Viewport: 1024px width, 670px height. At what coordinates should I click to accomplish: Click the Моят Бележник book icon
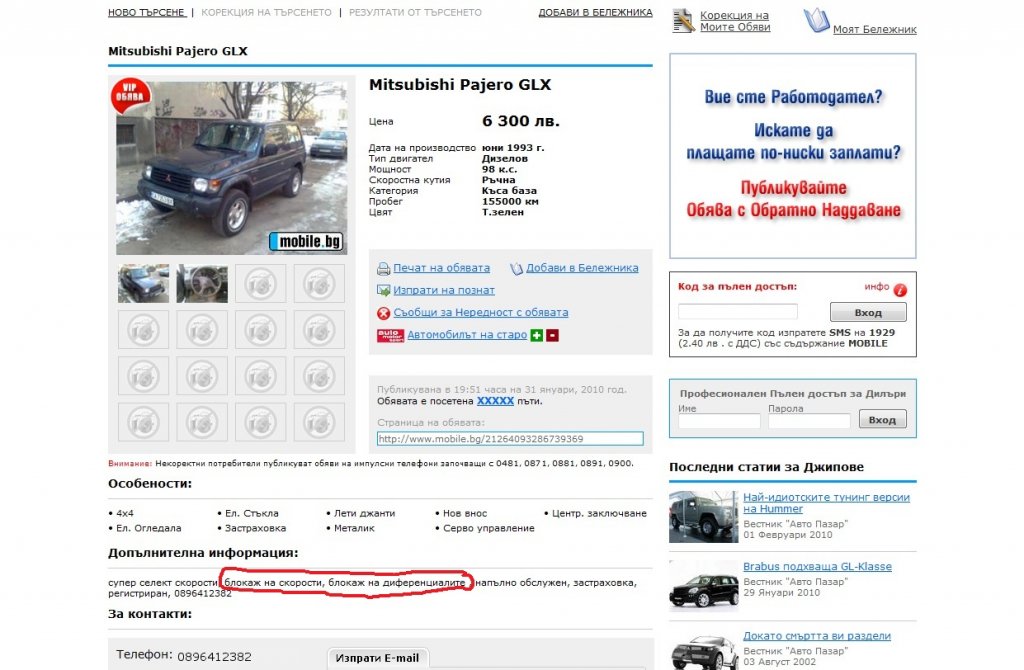(816, 21)
